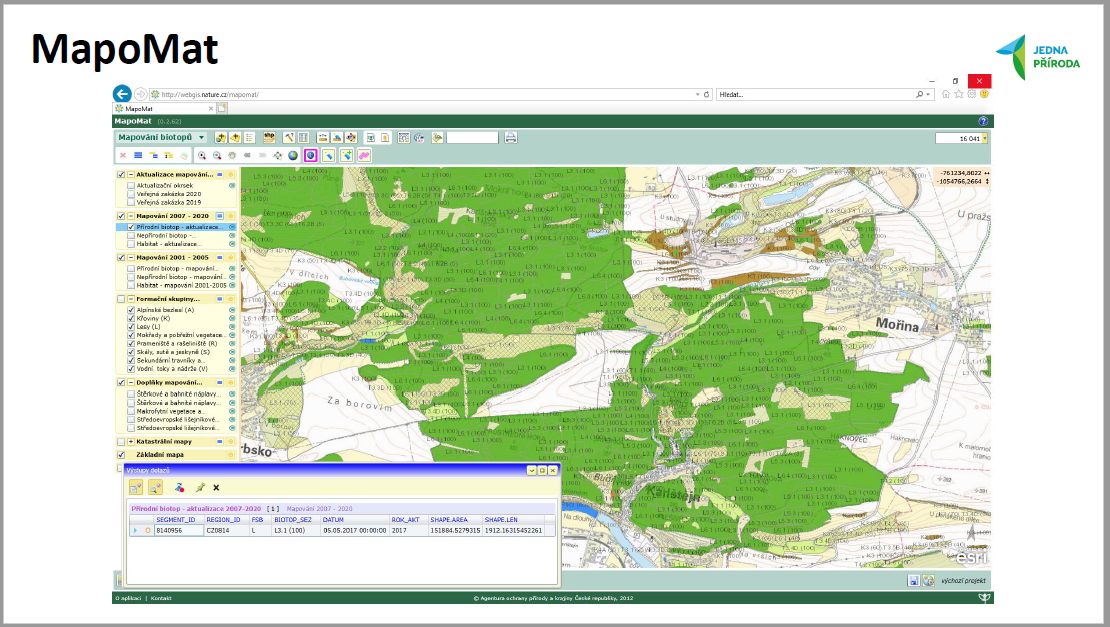Viewport: 1110px width, 627px height.
Task: Close the results panel window
Action: pos(552,470)
